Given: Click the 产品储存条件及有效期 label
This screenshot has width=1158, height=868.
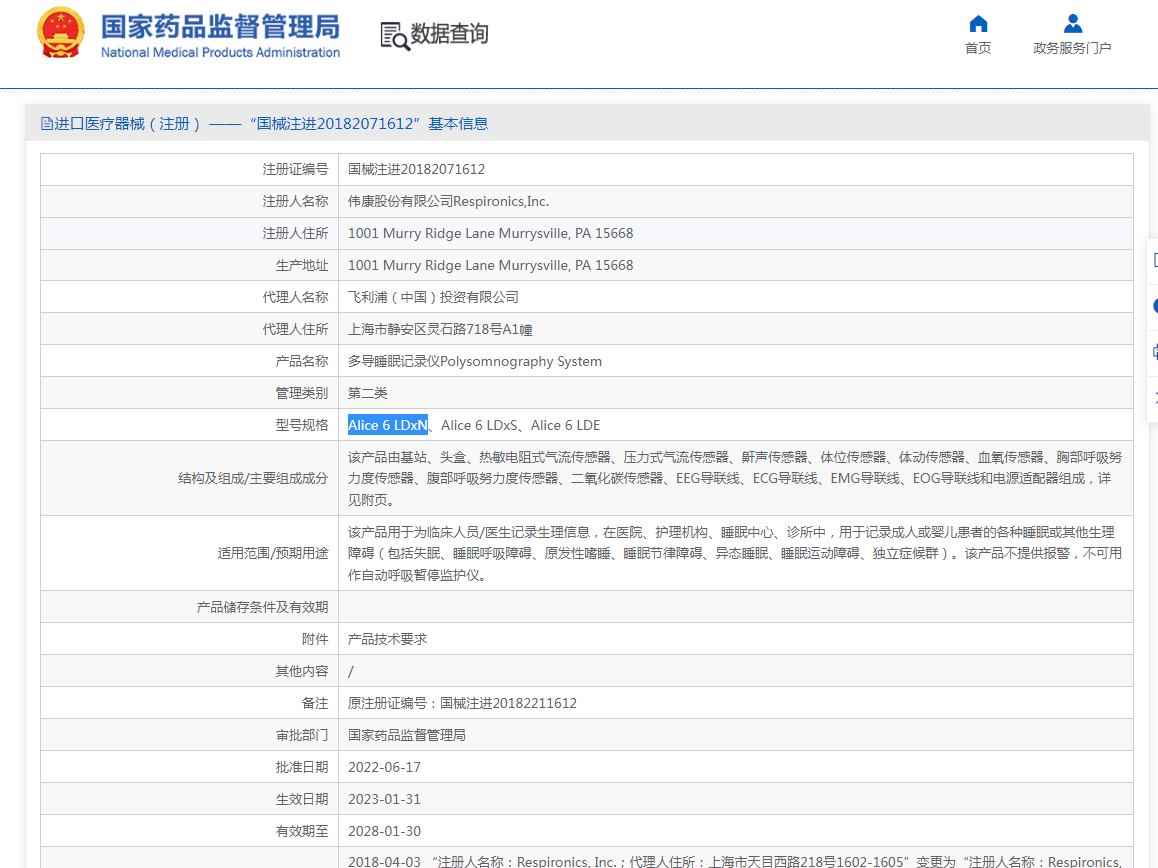Looking at the screenshot, I should pos(262,607).
